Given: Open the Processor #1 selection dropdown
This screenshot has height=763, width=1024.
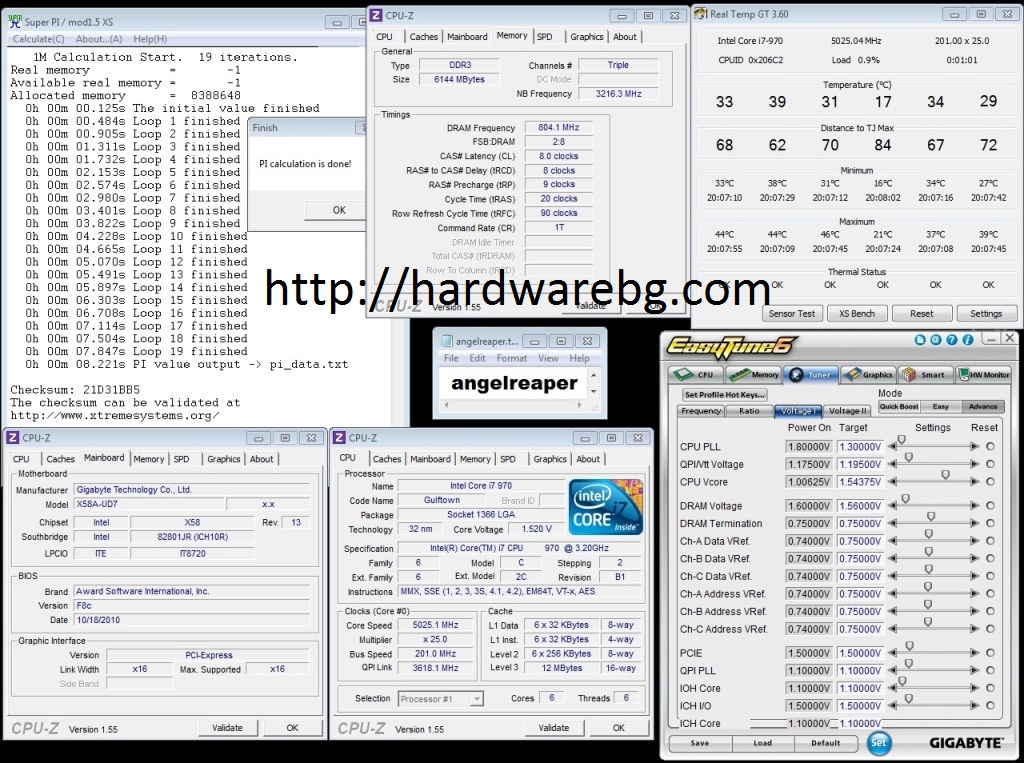Looking at the screenshot, I should point(441,699).
